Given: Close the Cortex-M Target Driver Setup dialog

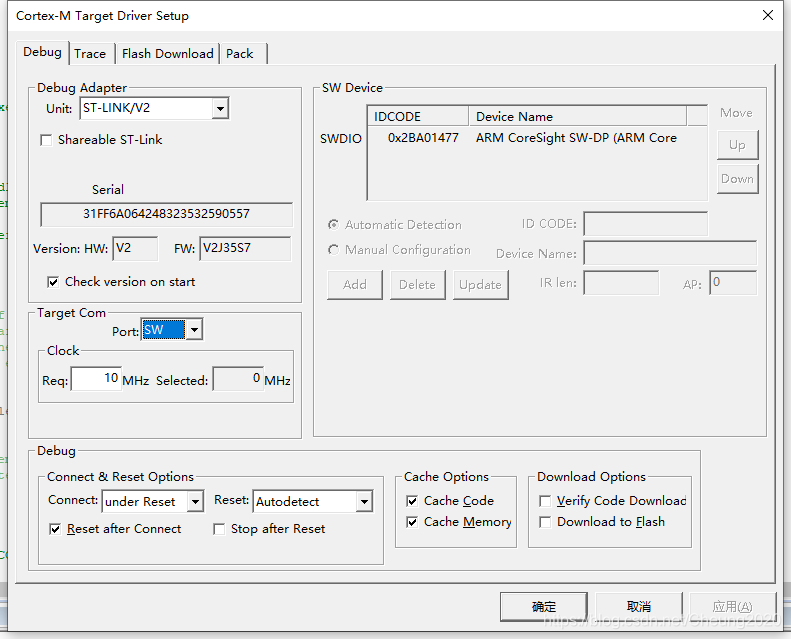Looking at the screenshot, I should [x=768, y=15].
